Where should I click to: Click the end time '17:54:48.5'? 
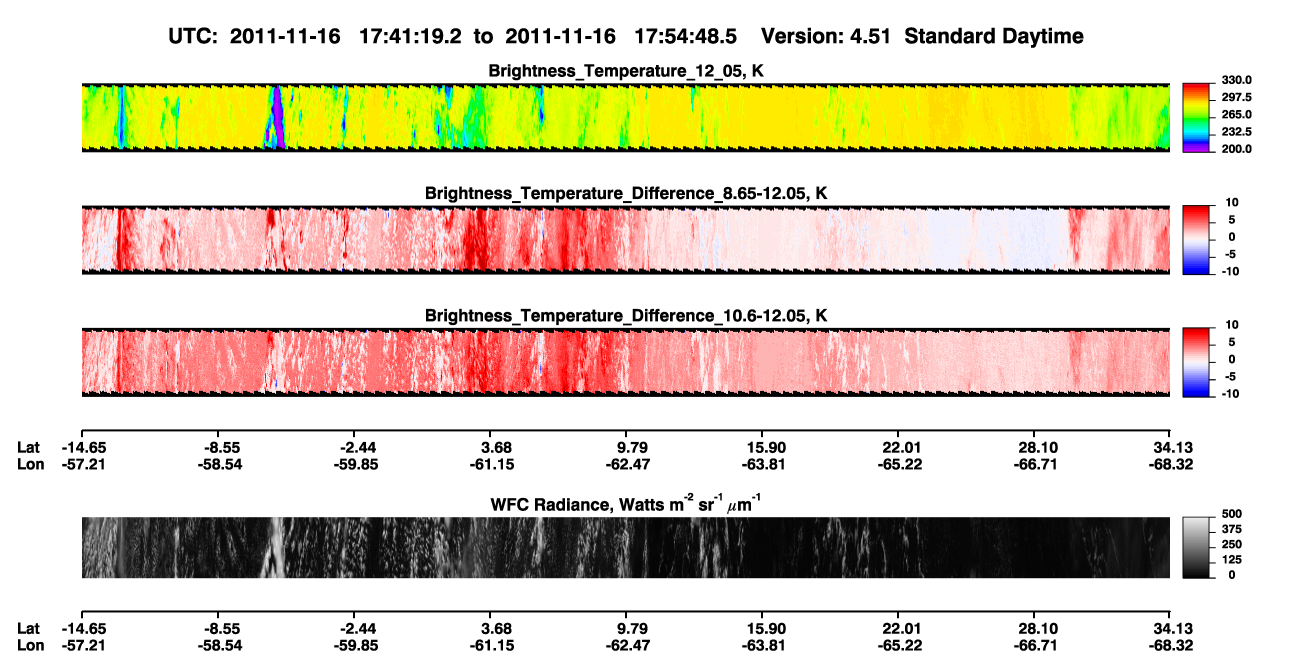tap(686, 37)
